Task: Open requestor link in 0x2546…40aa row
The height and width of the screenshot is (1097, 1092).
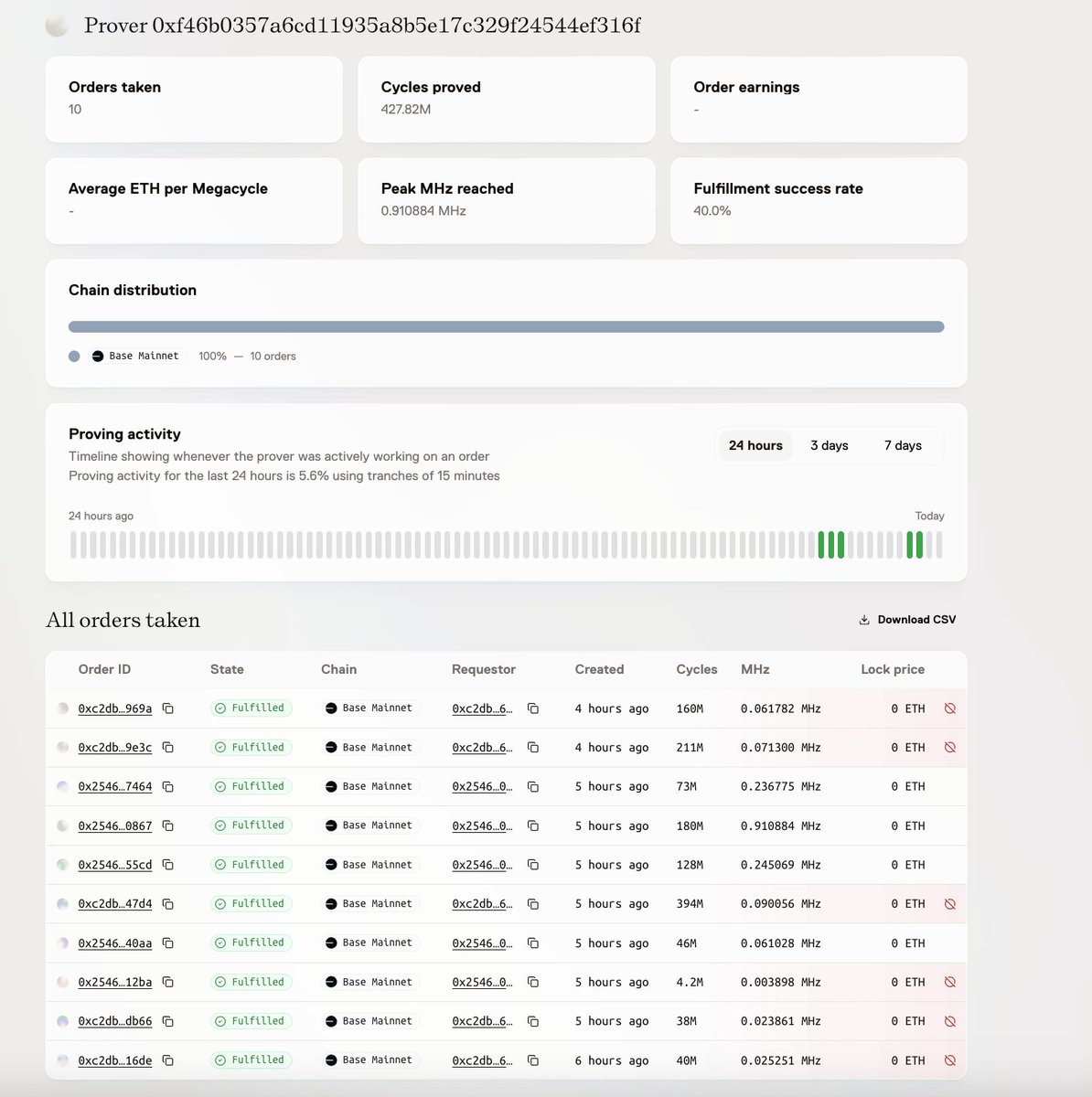Action: point(483,943)
